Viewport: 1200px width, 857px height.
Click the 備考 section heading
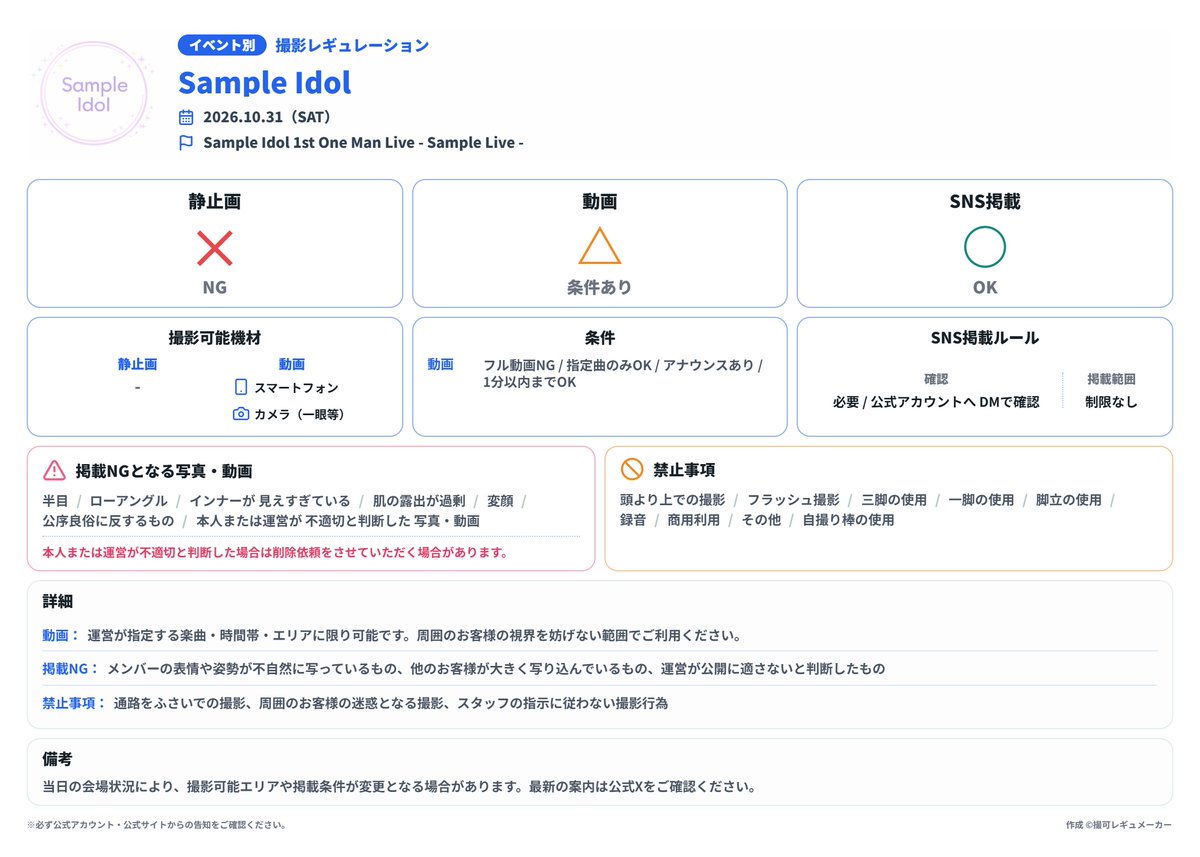pyautogui.click(x=57, y=759)
